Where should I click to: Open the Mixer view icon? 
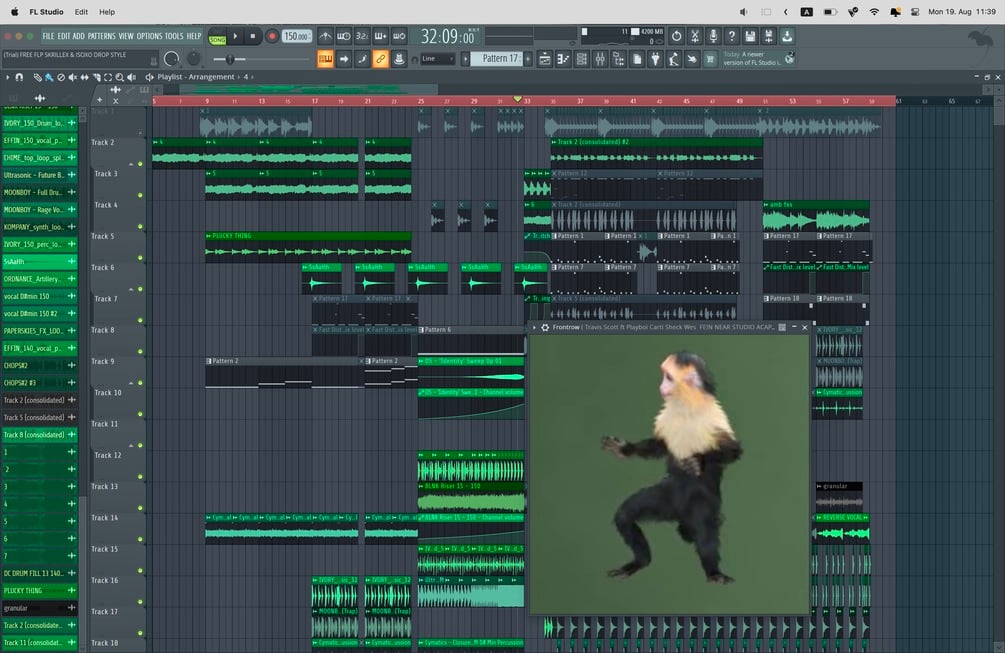[600, 59]
